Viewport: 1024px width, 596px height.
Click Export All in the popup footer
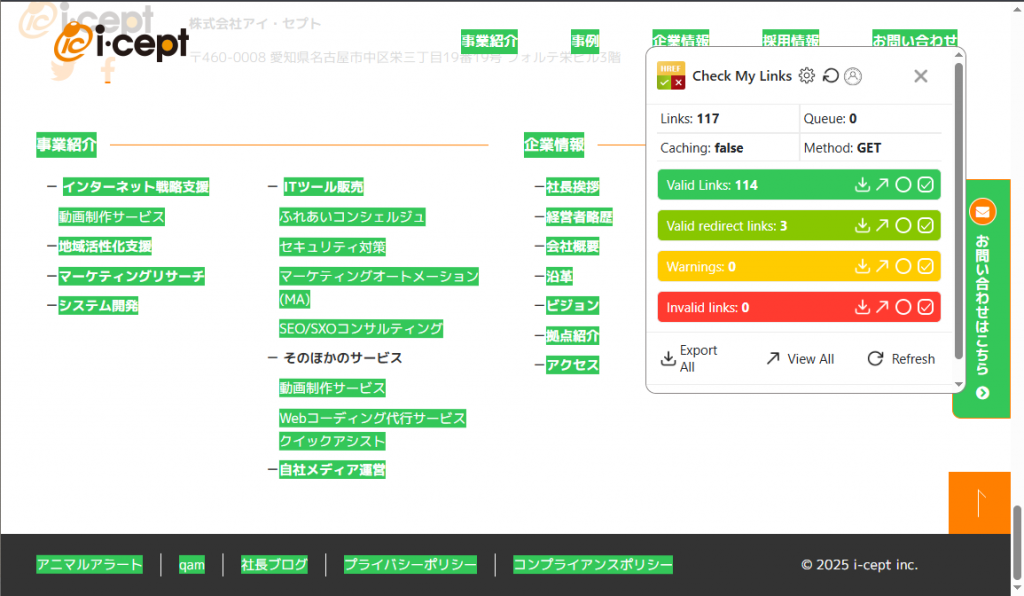(x=688, y=358)
